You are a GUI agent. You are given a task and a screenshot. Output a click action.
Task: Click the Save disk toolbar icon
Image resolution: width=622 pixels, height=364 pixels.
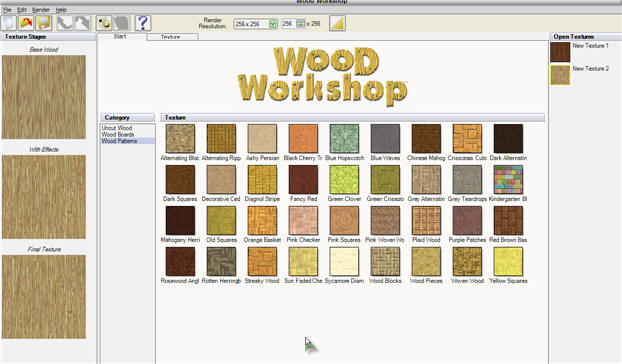pos(44,23)
